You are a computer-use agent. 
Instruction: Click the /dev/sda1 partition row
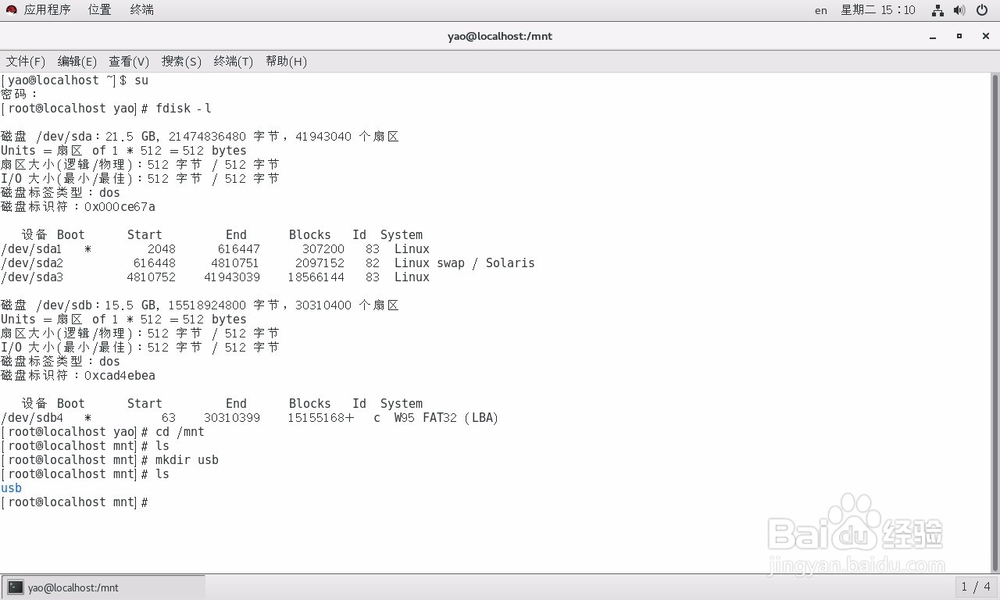tap(216, 249)
